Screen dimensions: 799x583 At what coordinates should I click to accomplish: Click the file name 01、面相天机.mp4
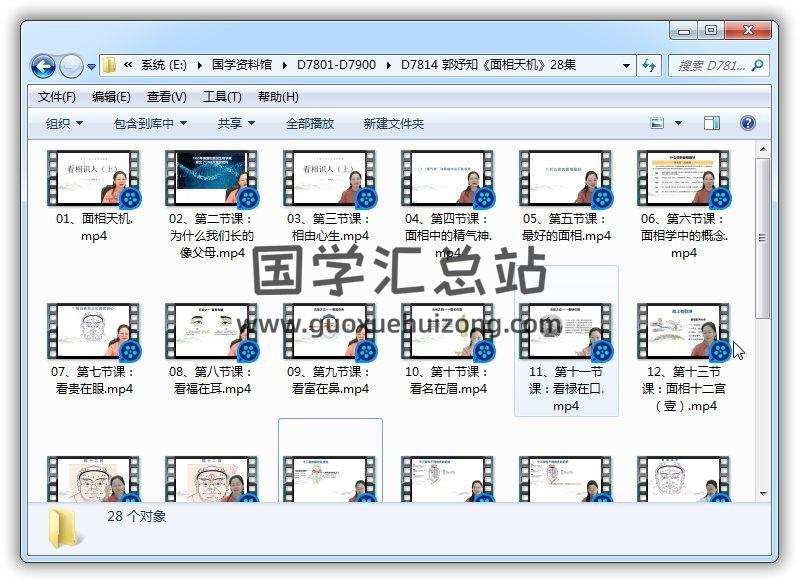[94, 227]
